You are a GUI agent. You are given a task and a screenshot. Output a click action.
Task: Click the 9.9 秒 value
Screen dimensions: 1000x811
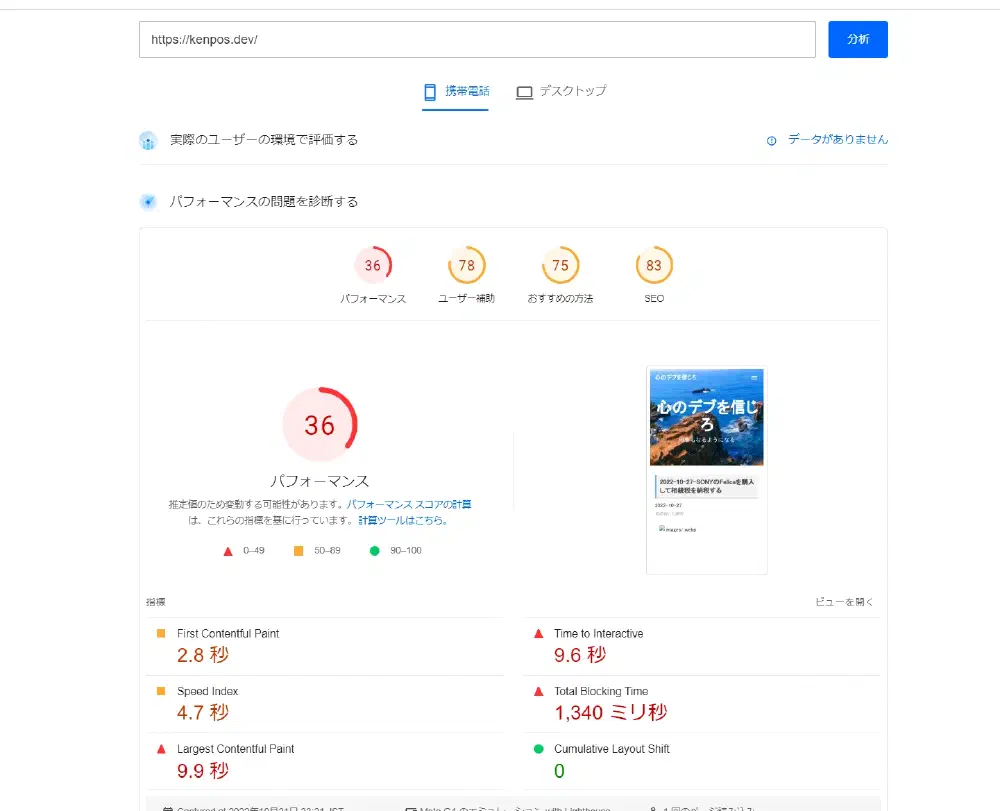click(203, 771)
